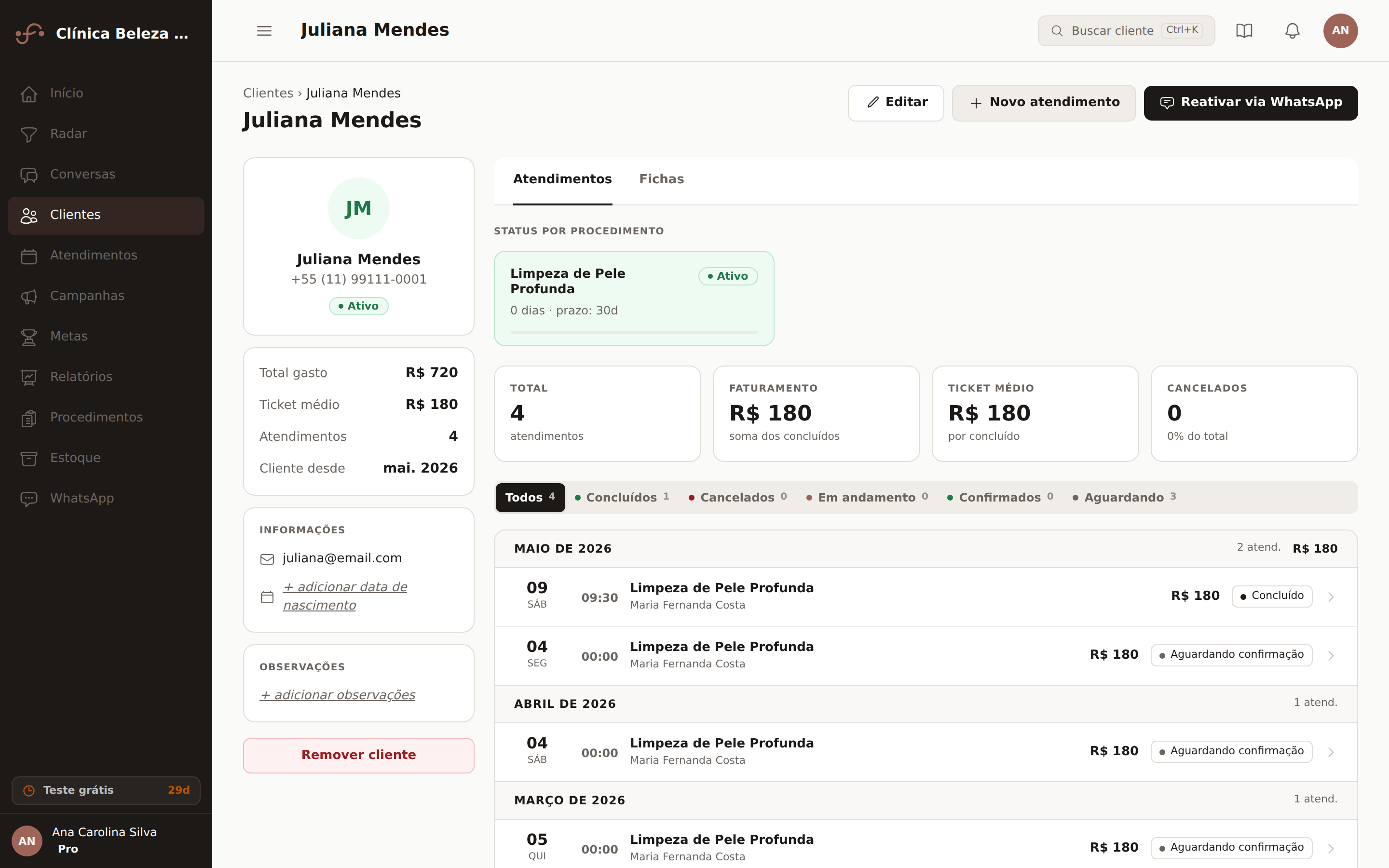Open the book documentation icon
The height and width of the screenshot is (868, 1389).
[1244, 30]
